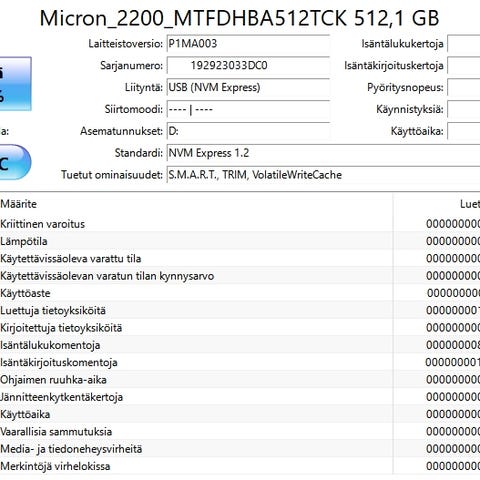Select the Luettuja tietoyksiköitä row

(240, 311)
